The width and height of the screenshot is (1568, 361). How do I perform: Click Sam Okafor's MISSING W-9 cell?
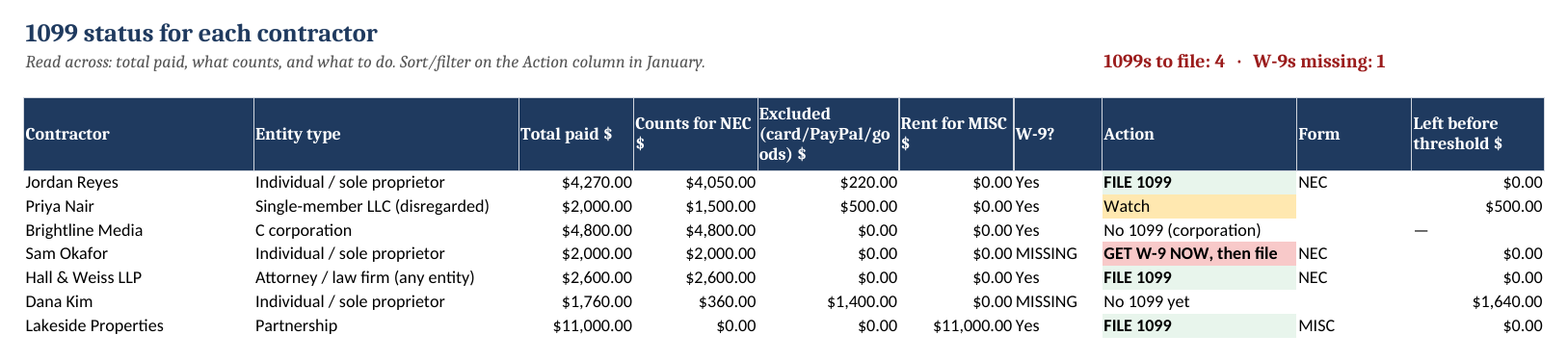point(1057,254)
